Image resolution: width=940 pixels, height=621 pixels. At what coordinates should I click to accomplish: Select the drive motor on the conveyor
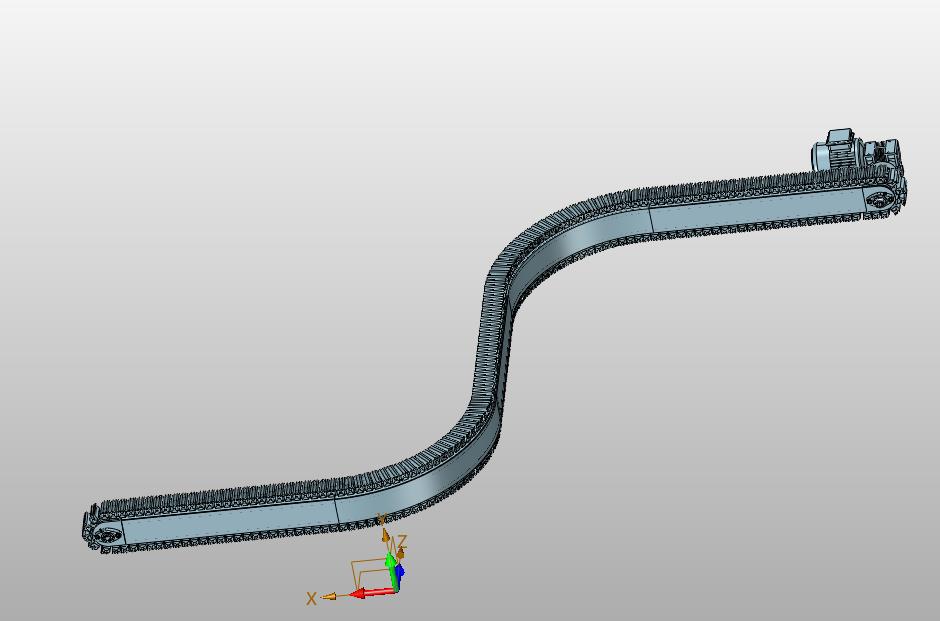837,150
